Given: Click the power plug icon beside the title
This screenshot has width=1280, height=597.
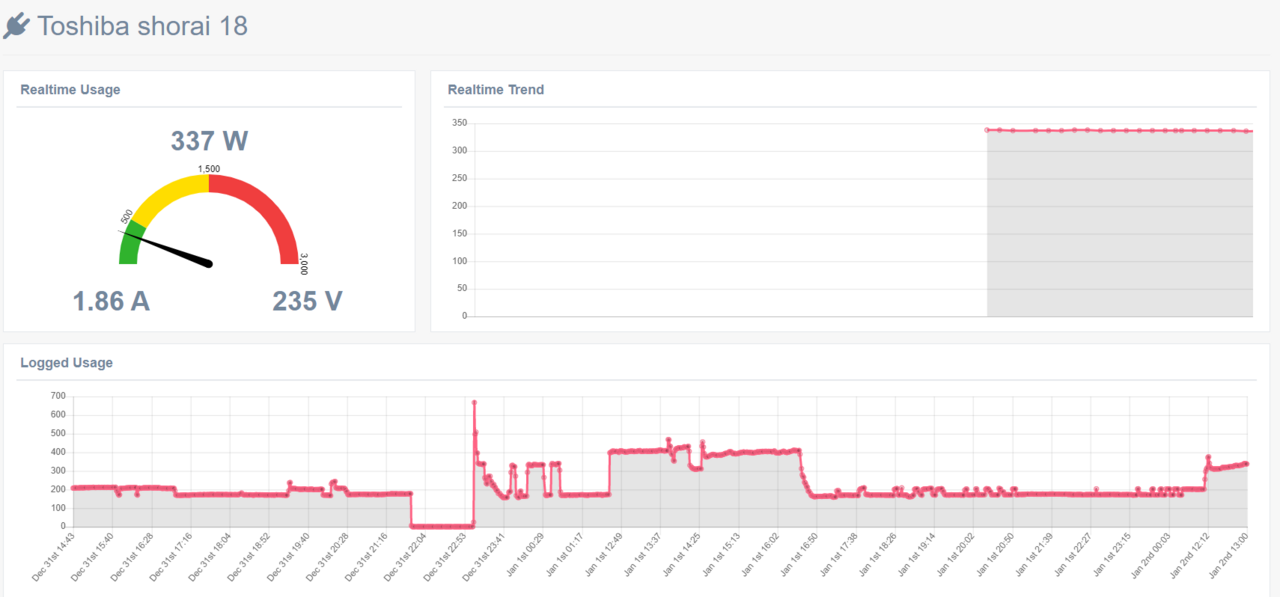Looking at the screenshot, I should coord(17,26).
